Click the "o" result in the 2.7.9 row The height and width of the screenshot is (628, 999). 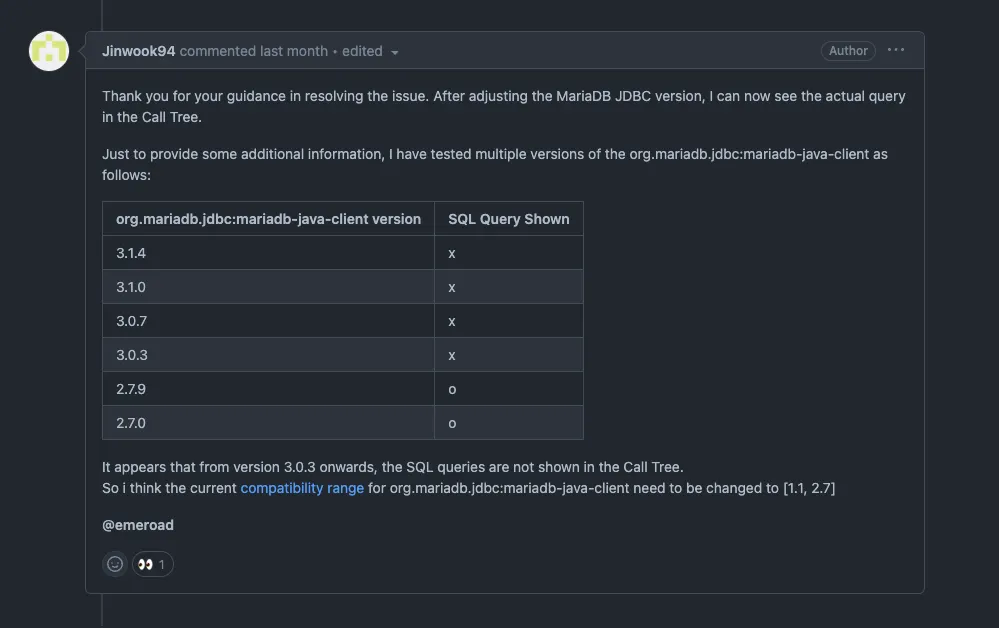click(452, 389)
